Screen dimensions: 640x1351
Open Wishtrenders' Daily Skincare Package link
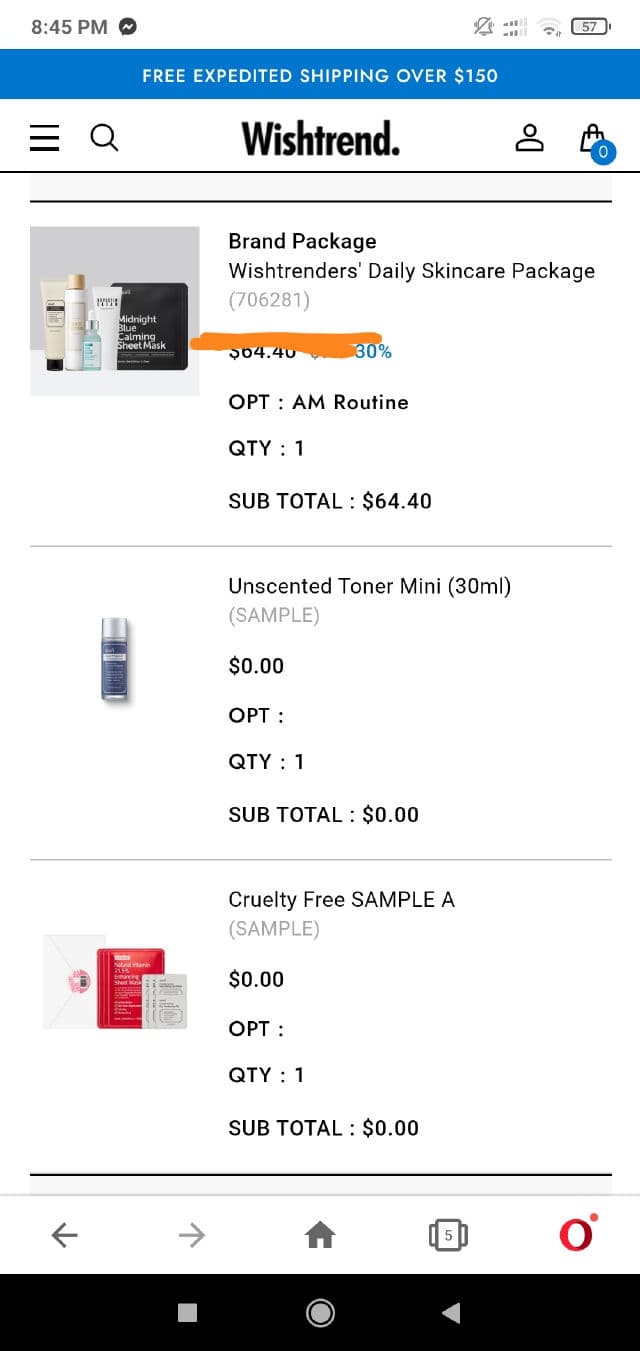[411, 271]
